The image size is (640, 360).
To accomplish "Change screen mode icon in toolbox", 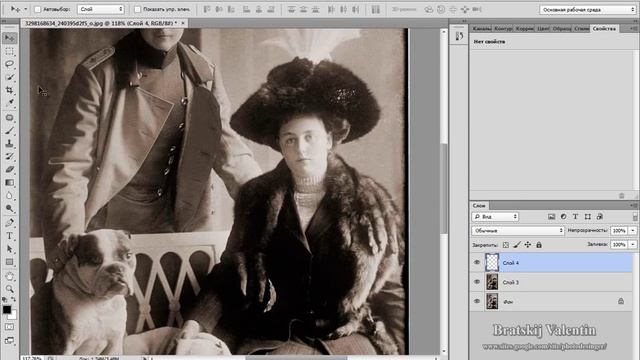I will pyautogui.click(x=9, y=340).
